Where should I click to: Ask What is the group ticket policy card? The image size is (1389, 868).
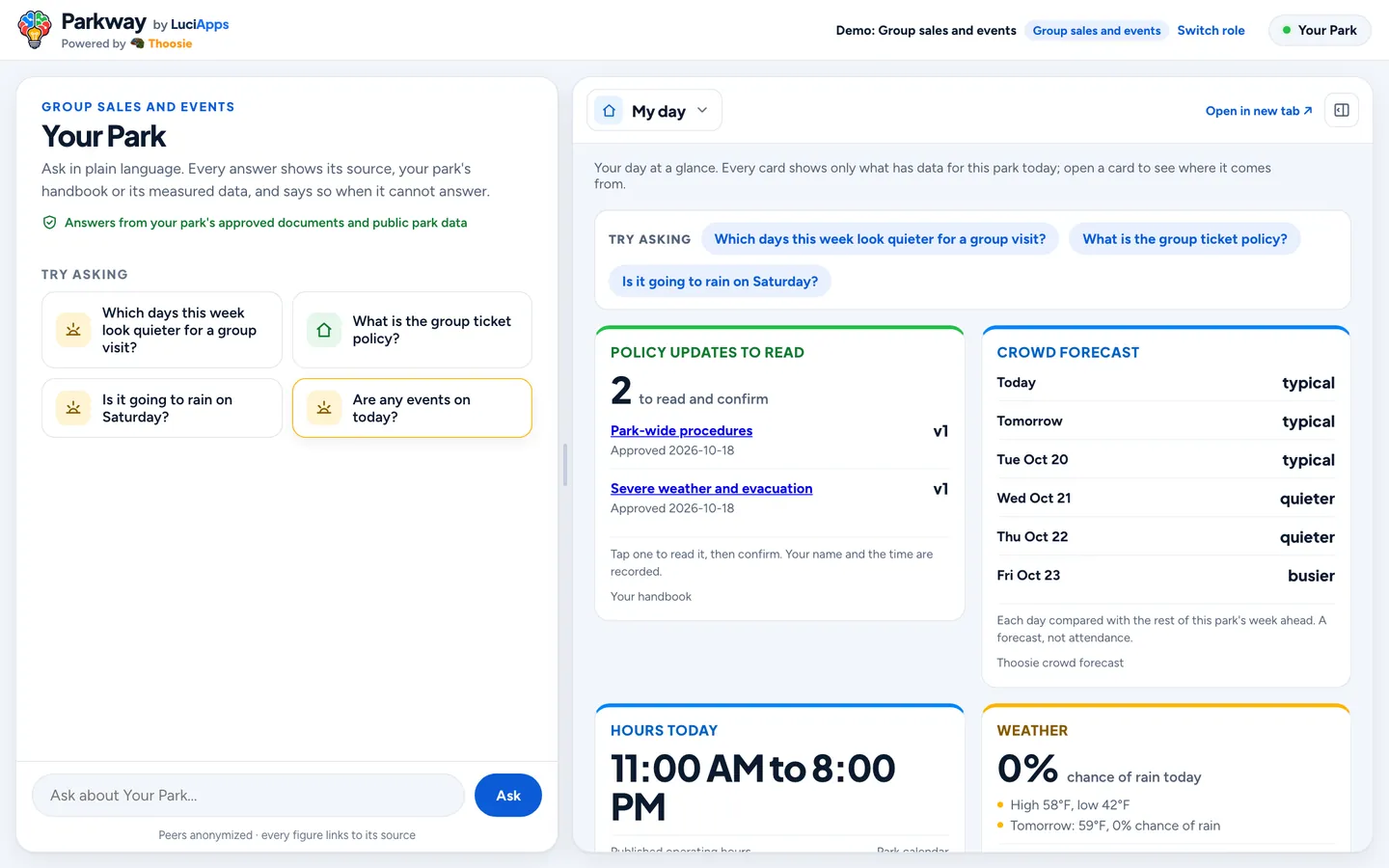click(x=412, y=330)
